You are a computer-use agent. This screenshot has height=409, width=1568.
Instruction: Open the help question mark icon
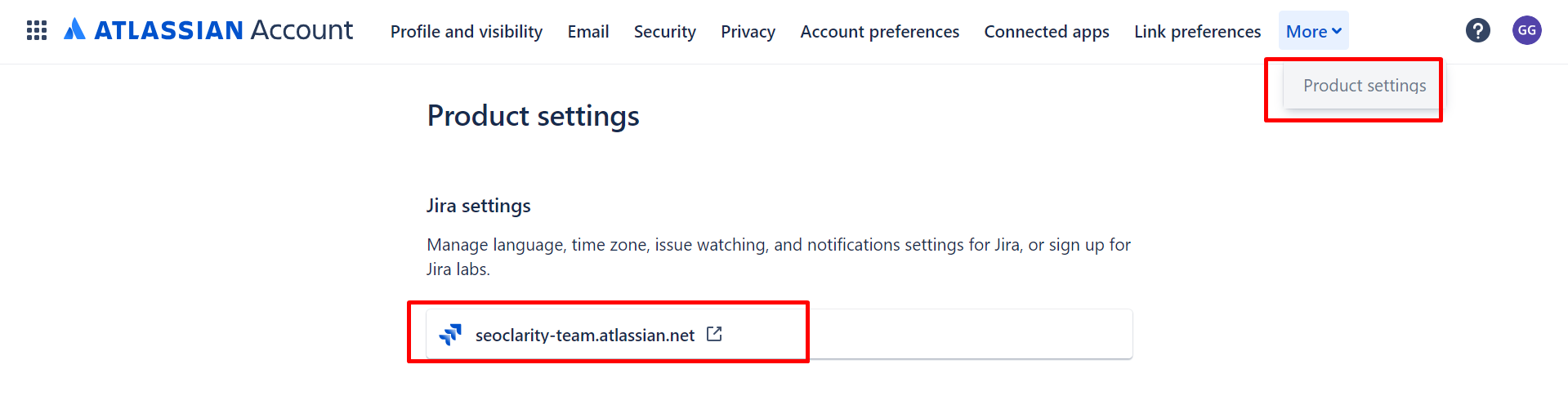click(x=1477, y=31)
